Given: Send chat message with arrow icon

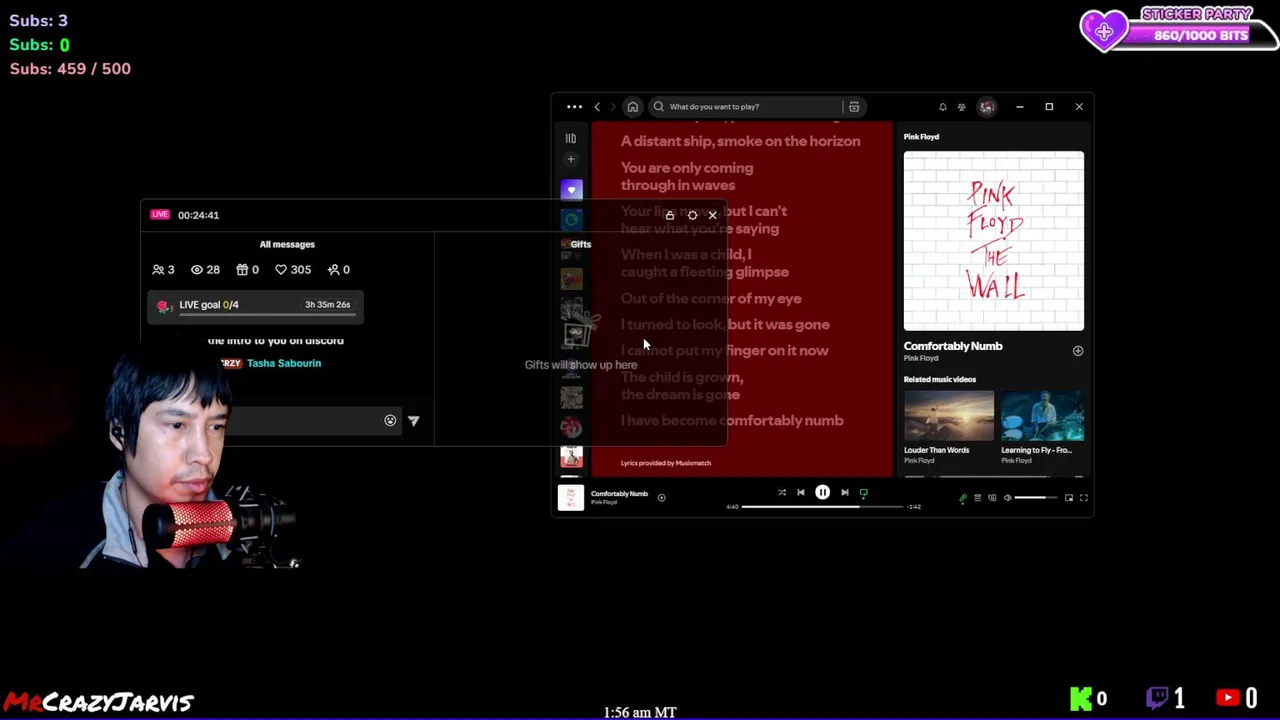Looking at the screenshot, I should (414, 421).
